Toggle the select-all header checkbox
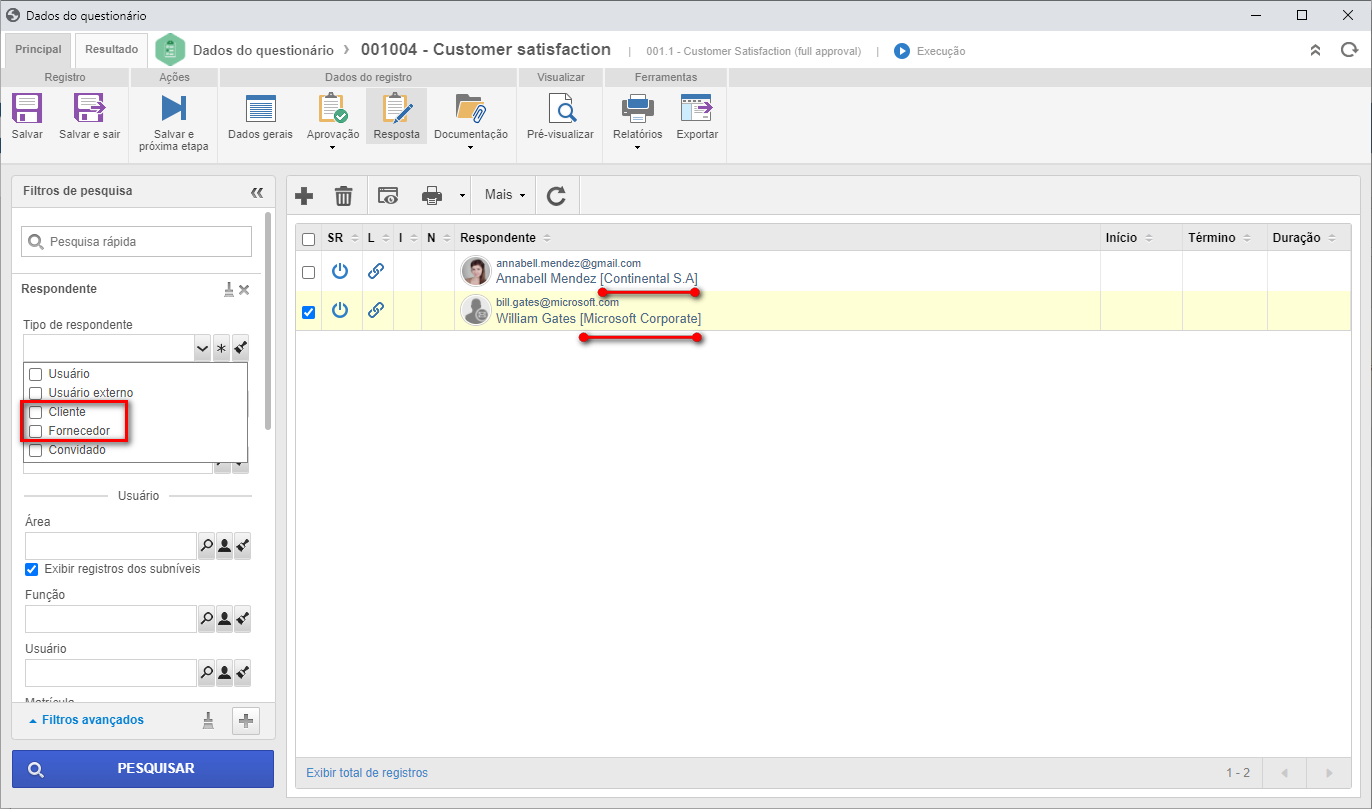 308,239
